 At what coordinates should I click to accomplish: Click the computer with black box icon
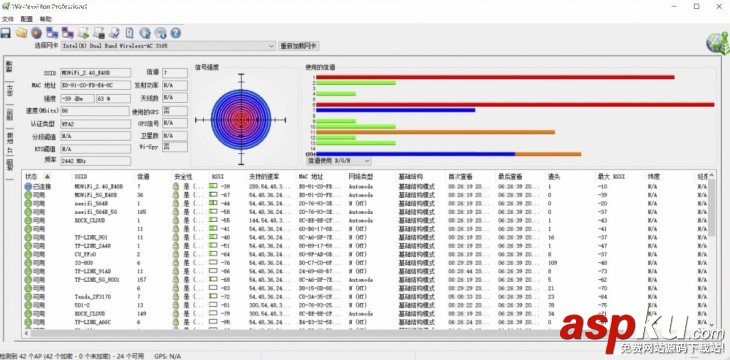pos(98,33)
